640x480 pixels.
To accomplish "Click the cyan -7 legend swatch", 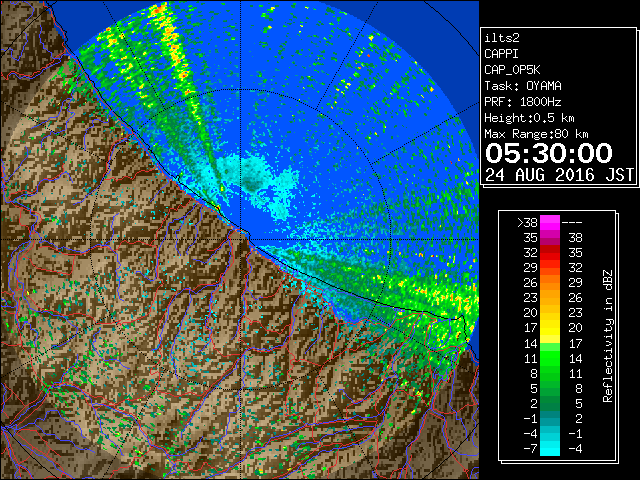I will [x=550, y=448].
